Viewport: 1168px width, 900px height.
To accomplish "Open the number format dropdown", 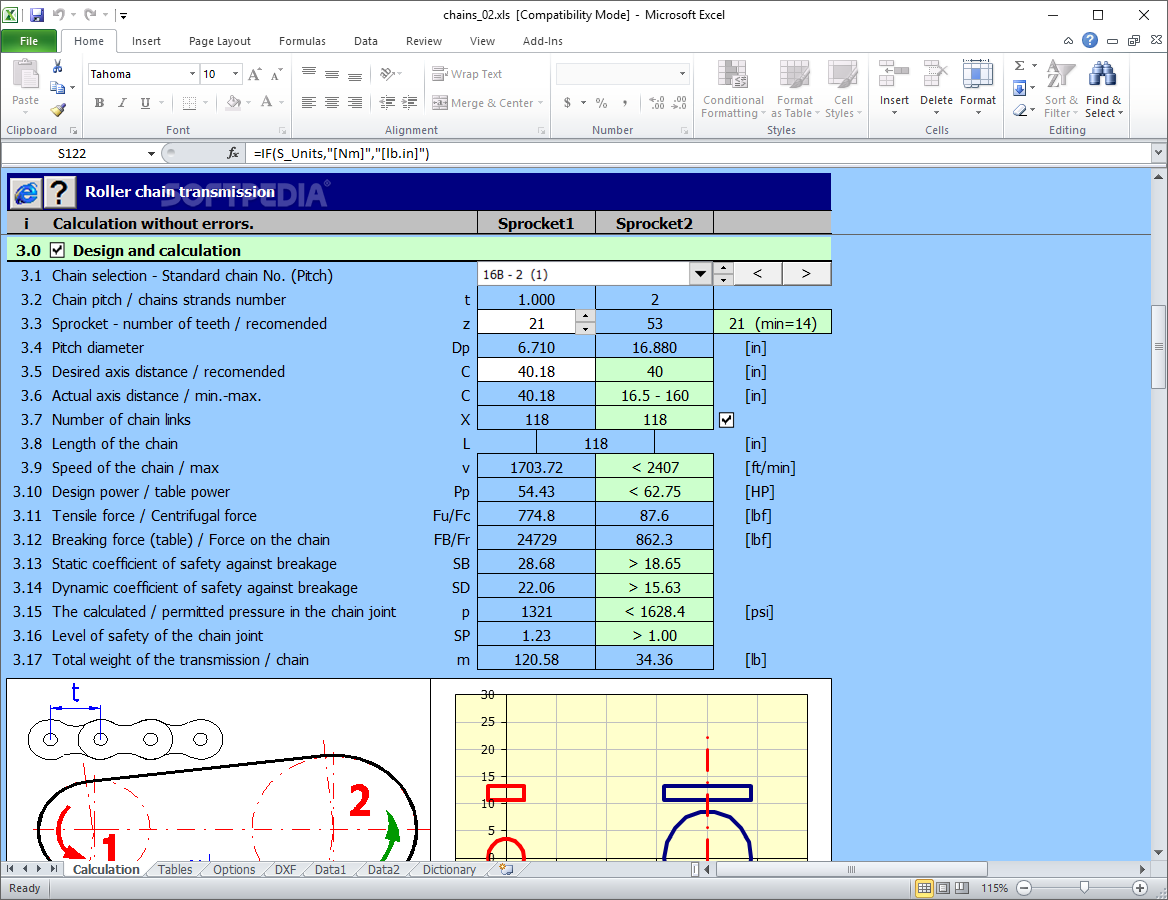I will [682, 74].
